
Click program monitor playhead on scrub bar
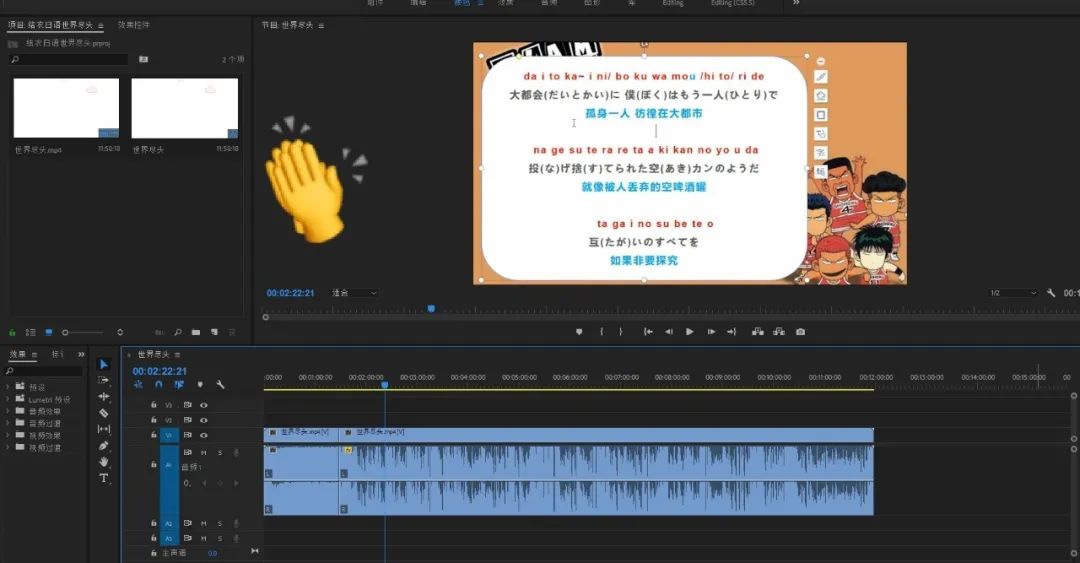[x=431, y=309]
